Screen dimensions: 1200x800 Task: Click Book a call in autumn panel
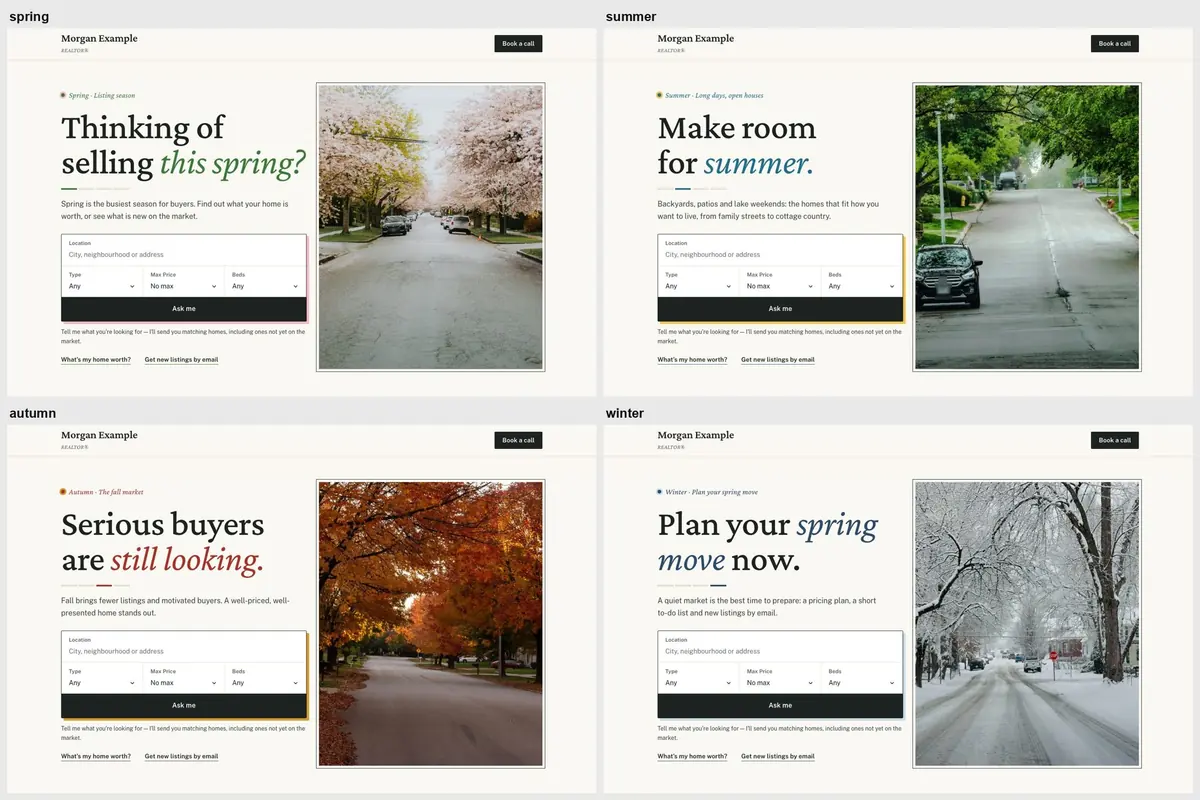point(518,440)
